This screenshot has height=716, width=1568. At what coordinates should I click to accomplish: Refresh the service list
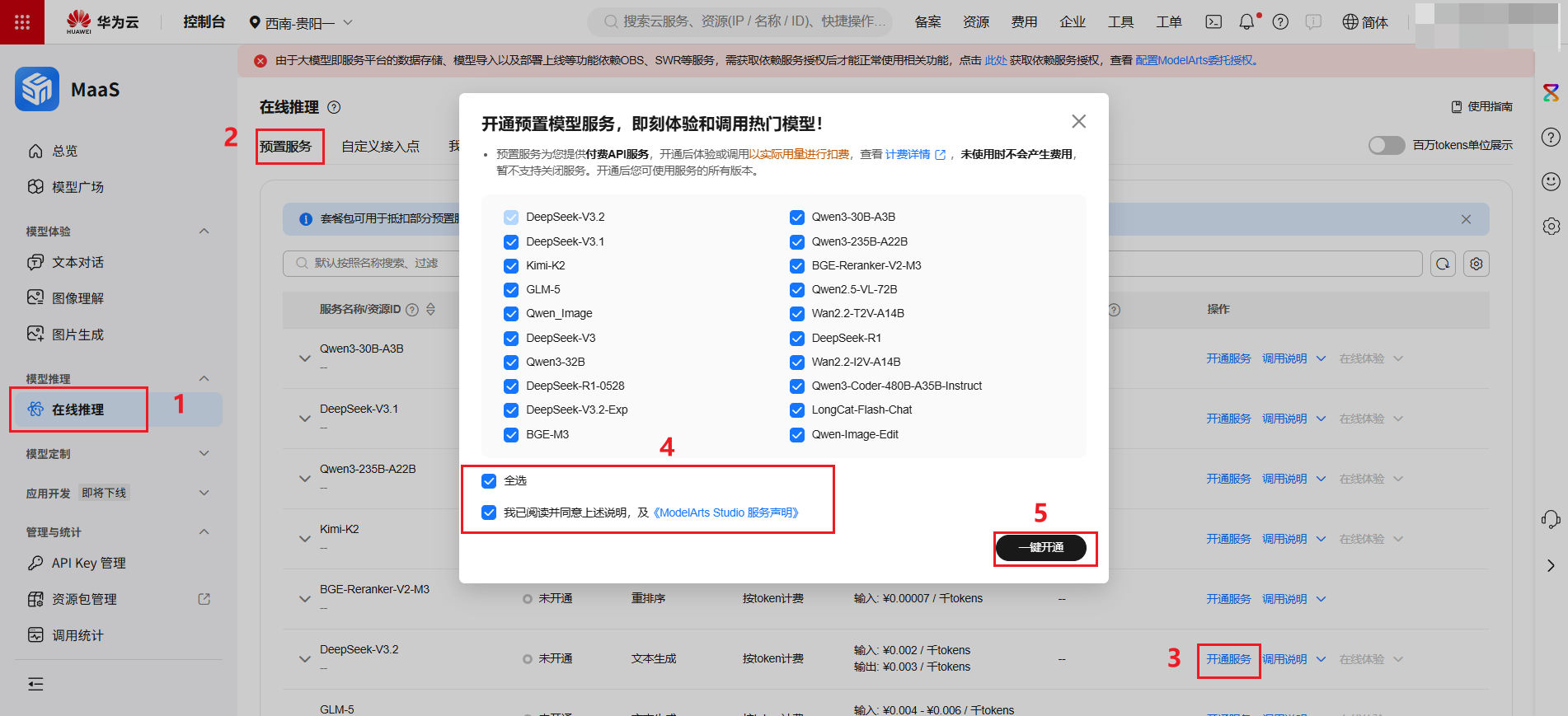pos(1443,264)
